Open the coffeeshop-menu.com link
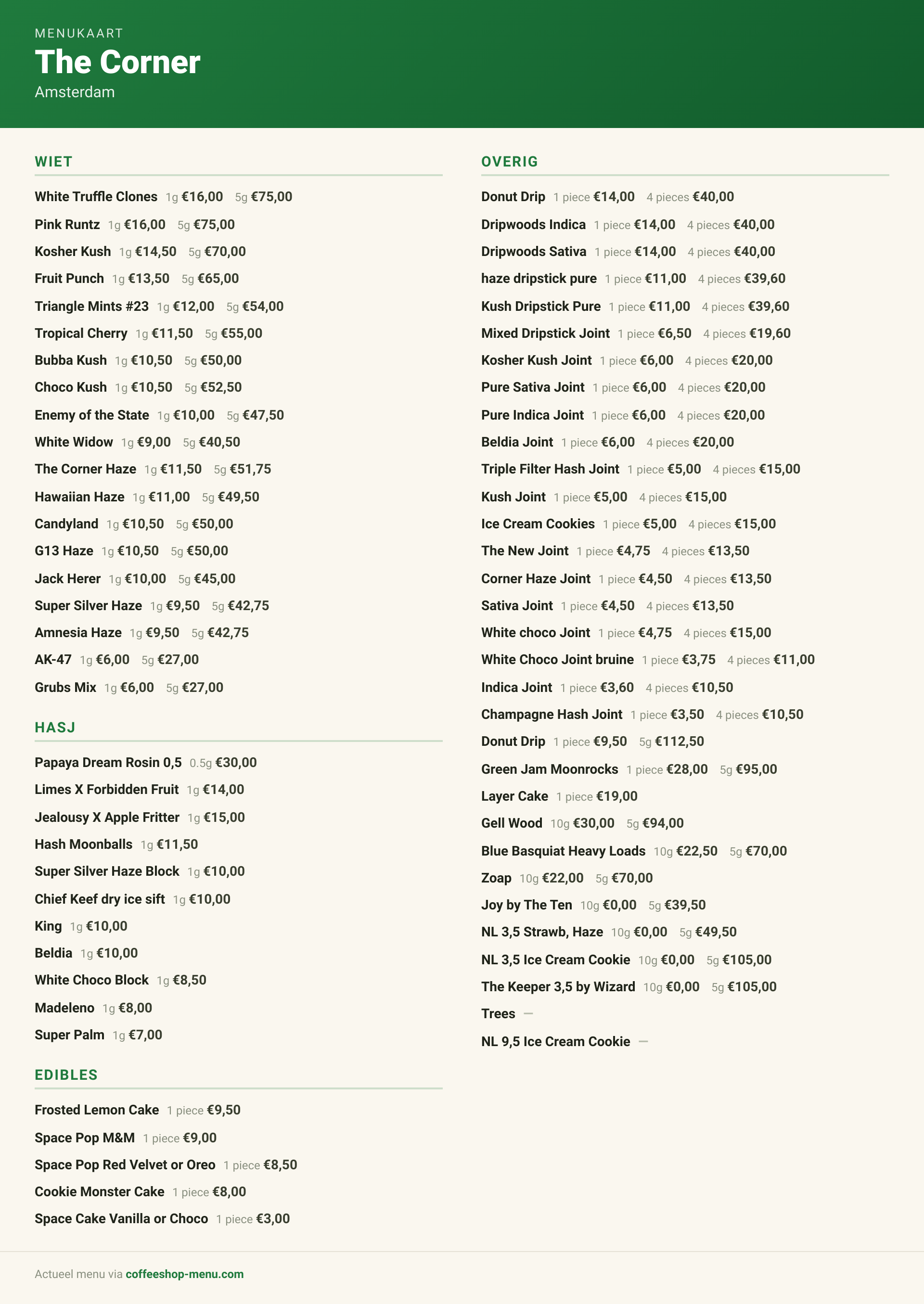The image size is (924, 1304). [184, 1274]
